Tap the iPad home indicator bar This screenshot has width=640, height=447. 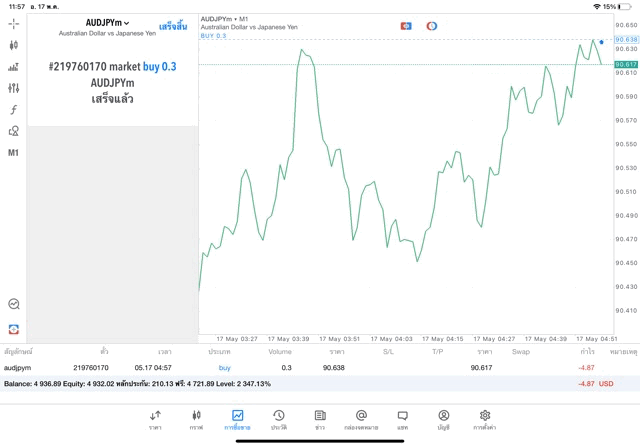pos(320,441)
